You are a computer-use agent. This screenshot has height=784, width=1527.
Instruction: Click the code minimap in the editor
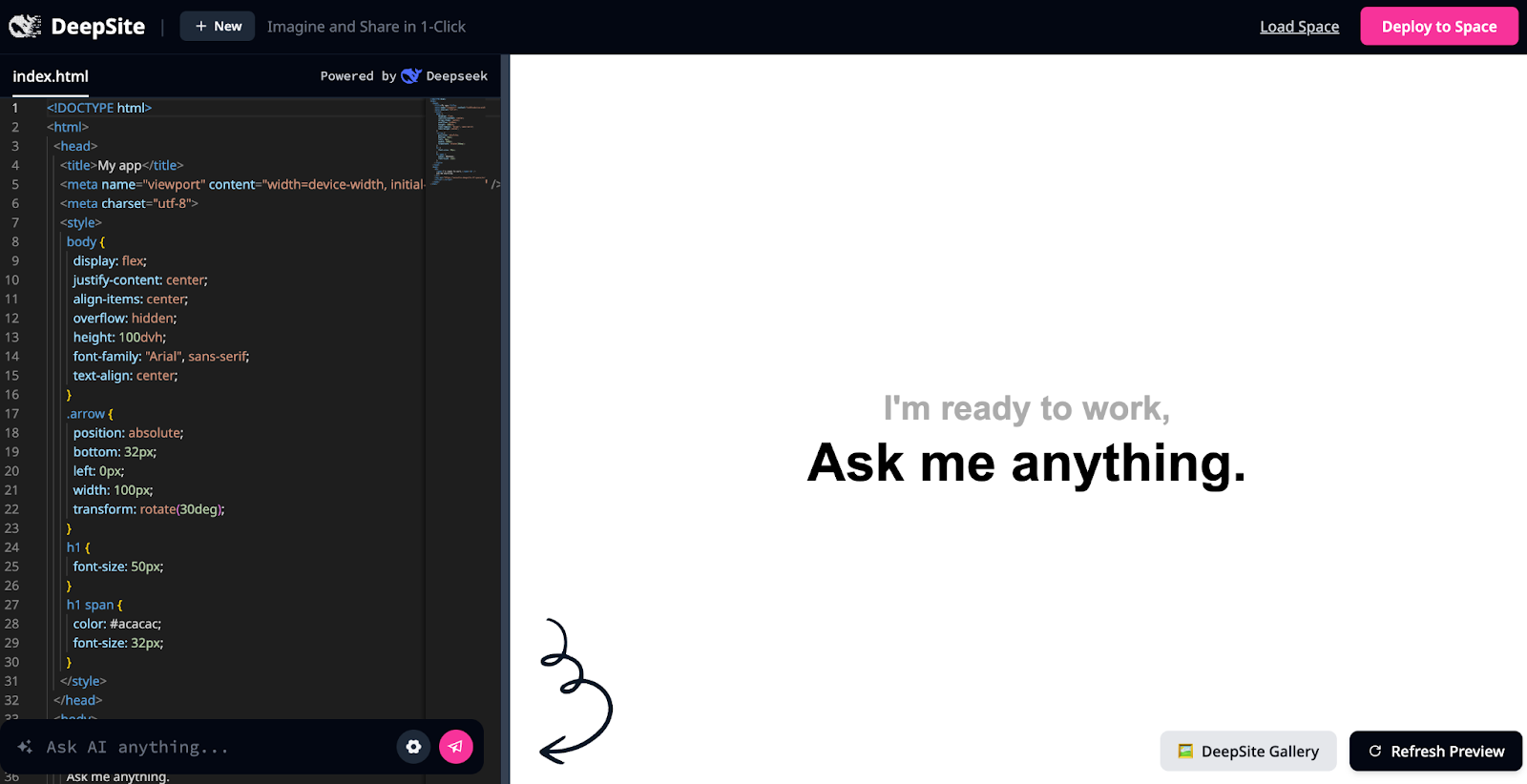(x=461, y=143)
